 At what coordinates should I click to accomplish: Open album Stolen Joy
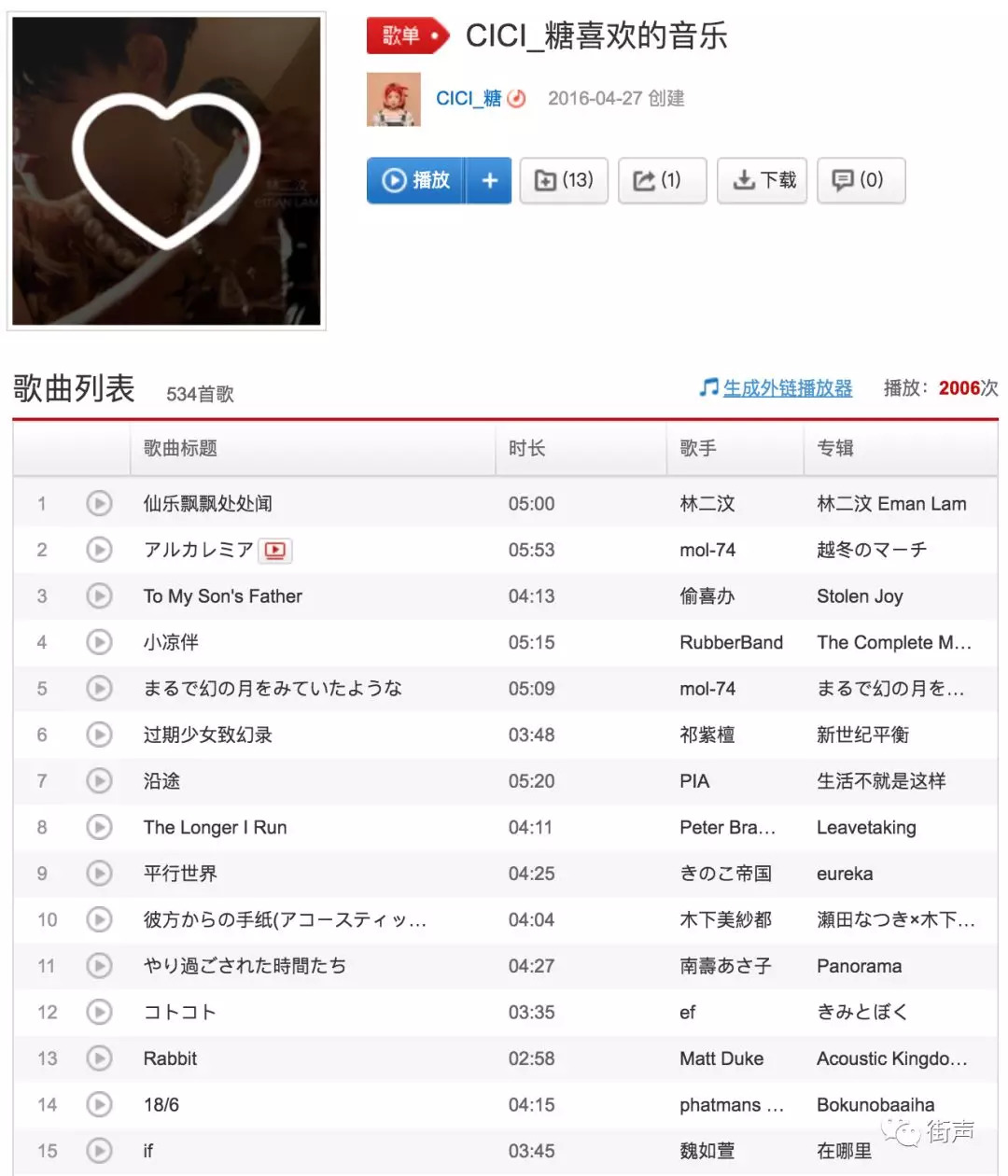(x=860, y=596)
